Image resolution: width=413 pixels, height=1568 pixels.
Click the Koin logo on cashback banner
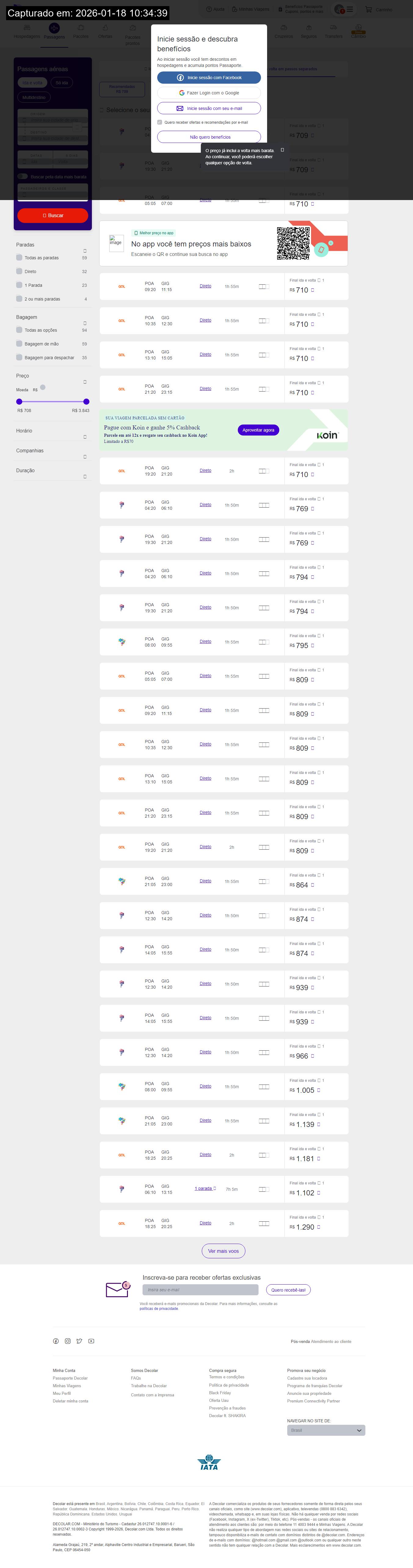click(x=327, y=435)
